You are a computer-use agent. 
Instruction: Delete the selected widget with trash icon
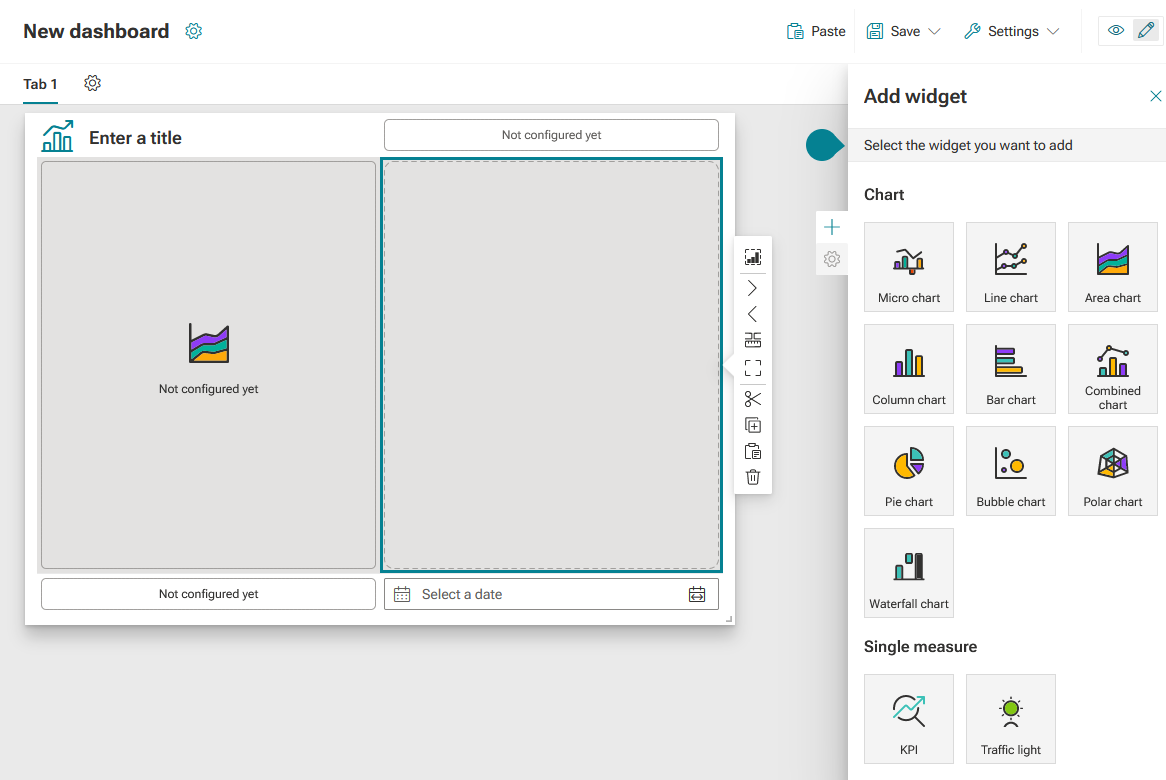coord(753,477)
